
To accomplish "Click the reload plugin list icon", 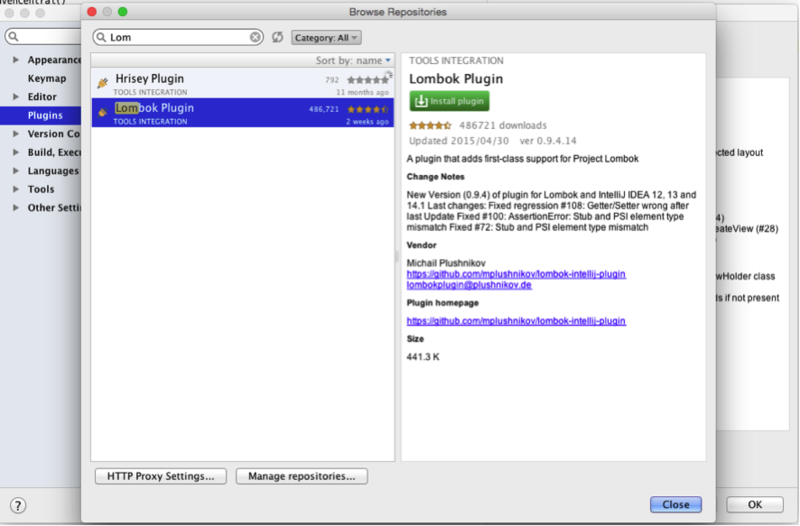I will [x=277, y=37].
